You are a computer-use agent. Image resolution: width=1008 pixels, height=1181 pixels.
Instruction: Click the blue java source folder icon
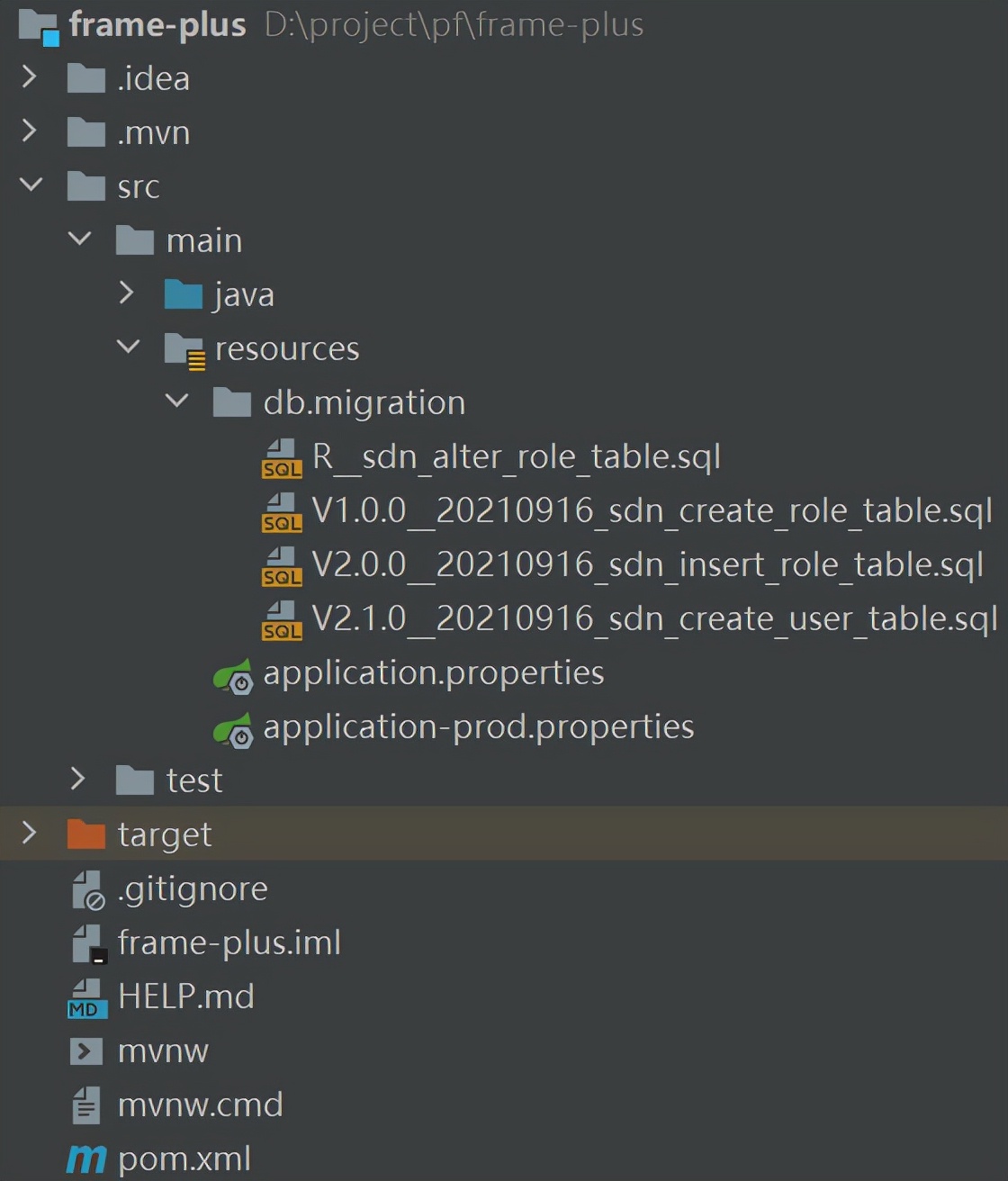184,295
